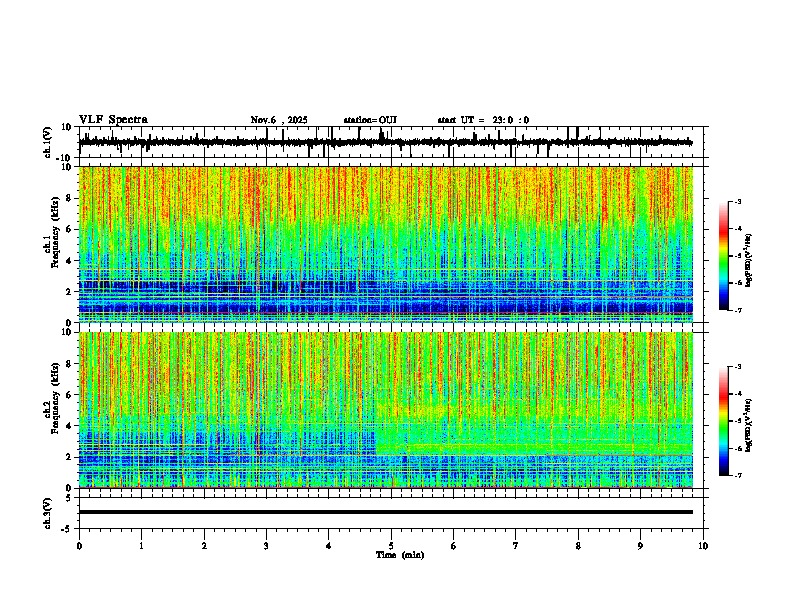Select the "start UT = 23:0 :0" text

point(483,120)
